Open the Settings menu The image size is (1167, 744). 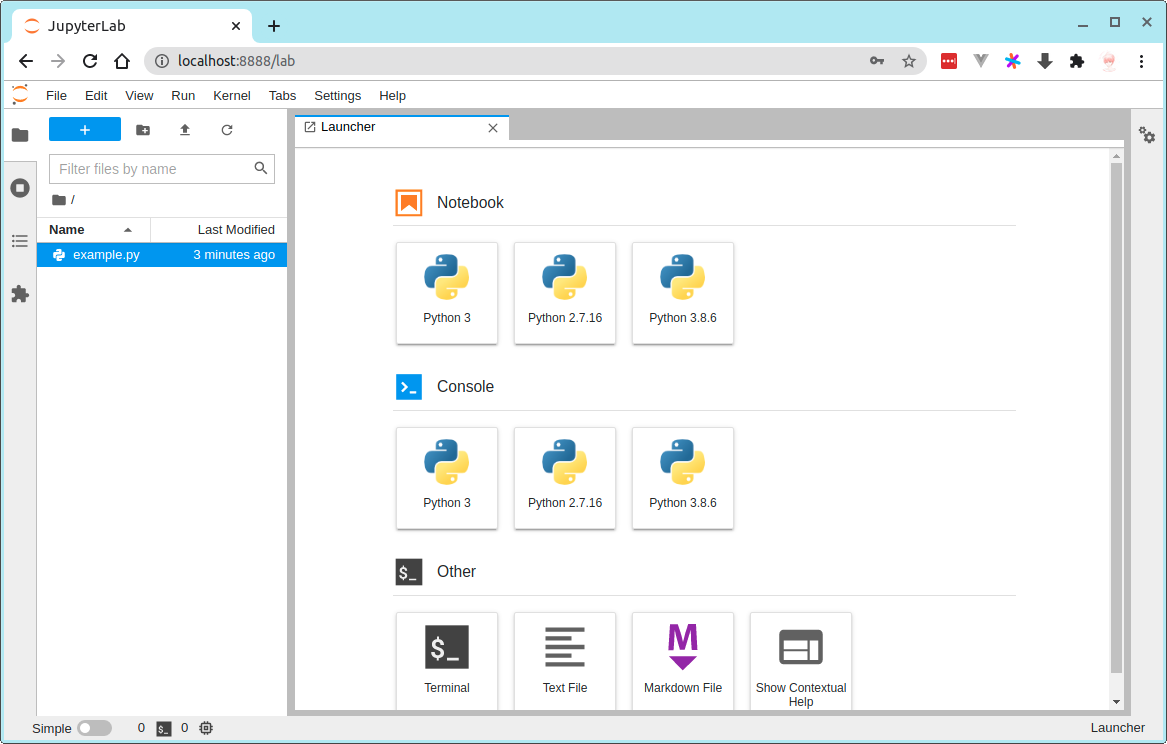pyautogui.click(x=337, y=95)
